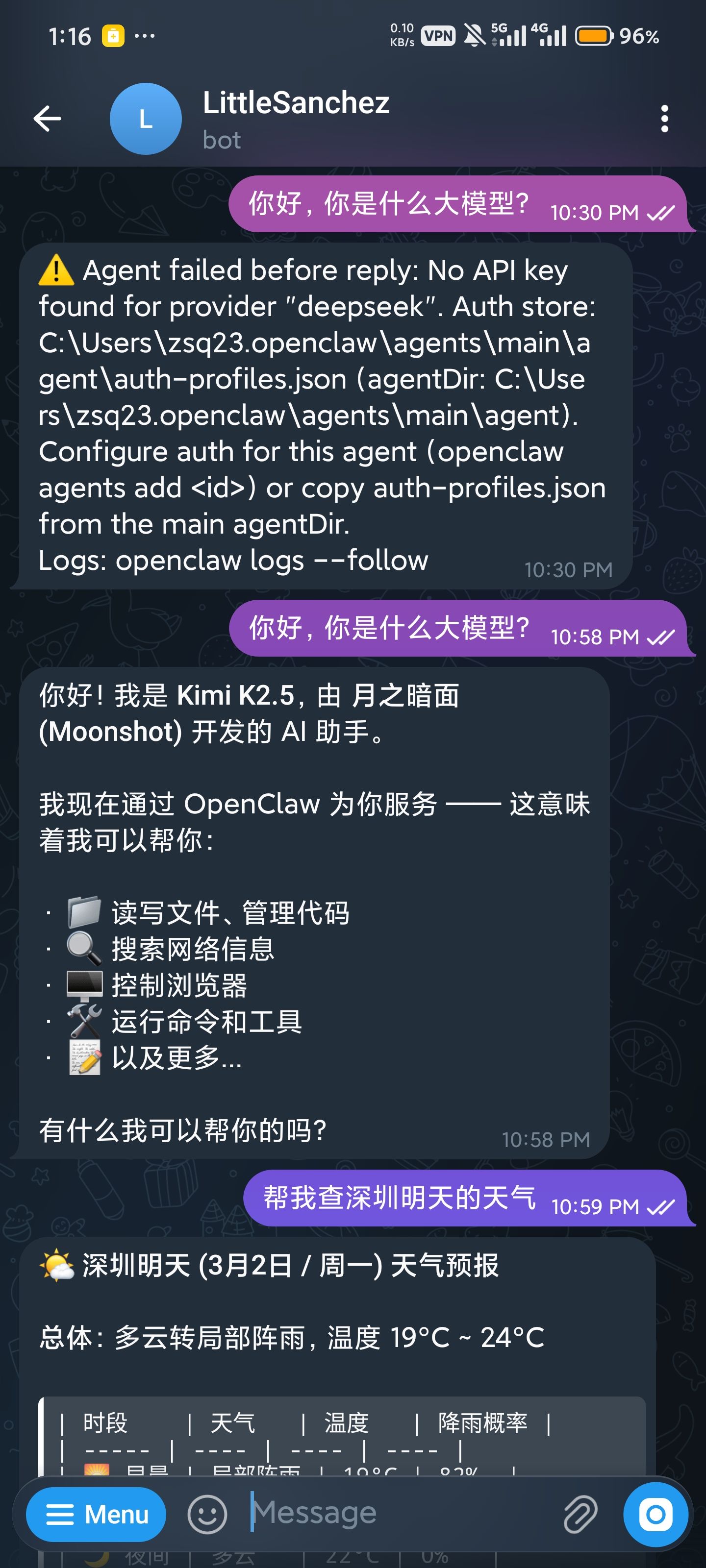Tap the round blue camera button
Viewport: 706px width, 1568px height.
point(656,1514)
